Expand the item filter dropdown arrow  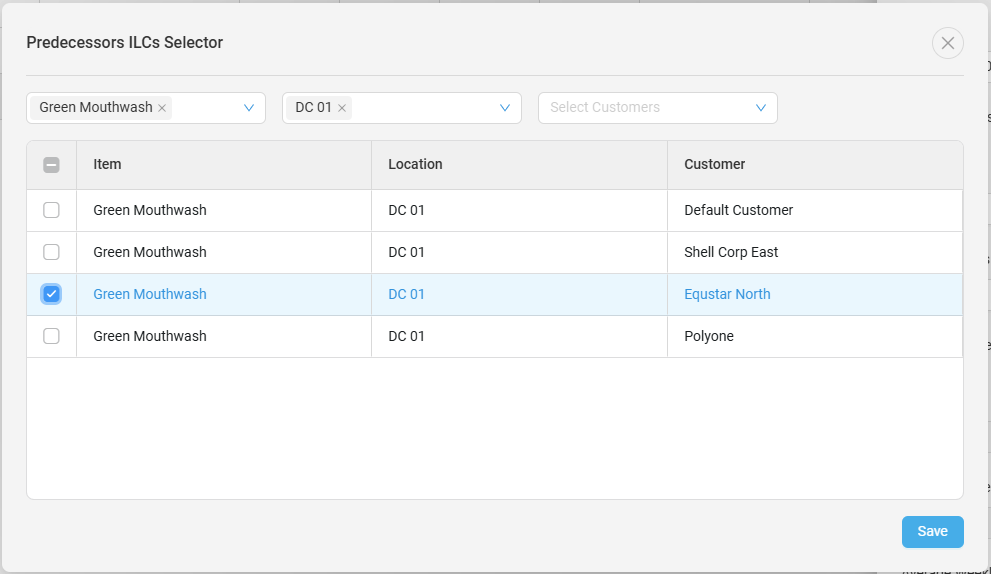(249, 108)
